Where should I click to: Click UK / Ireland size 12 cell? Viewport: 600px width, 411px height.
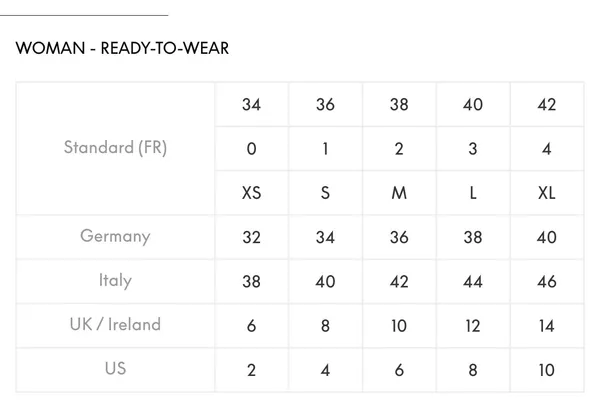pos(473,326)
